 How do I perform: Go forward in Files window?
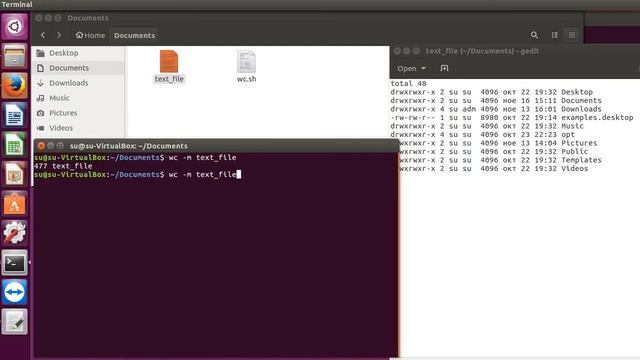click(x=59, y=35)
